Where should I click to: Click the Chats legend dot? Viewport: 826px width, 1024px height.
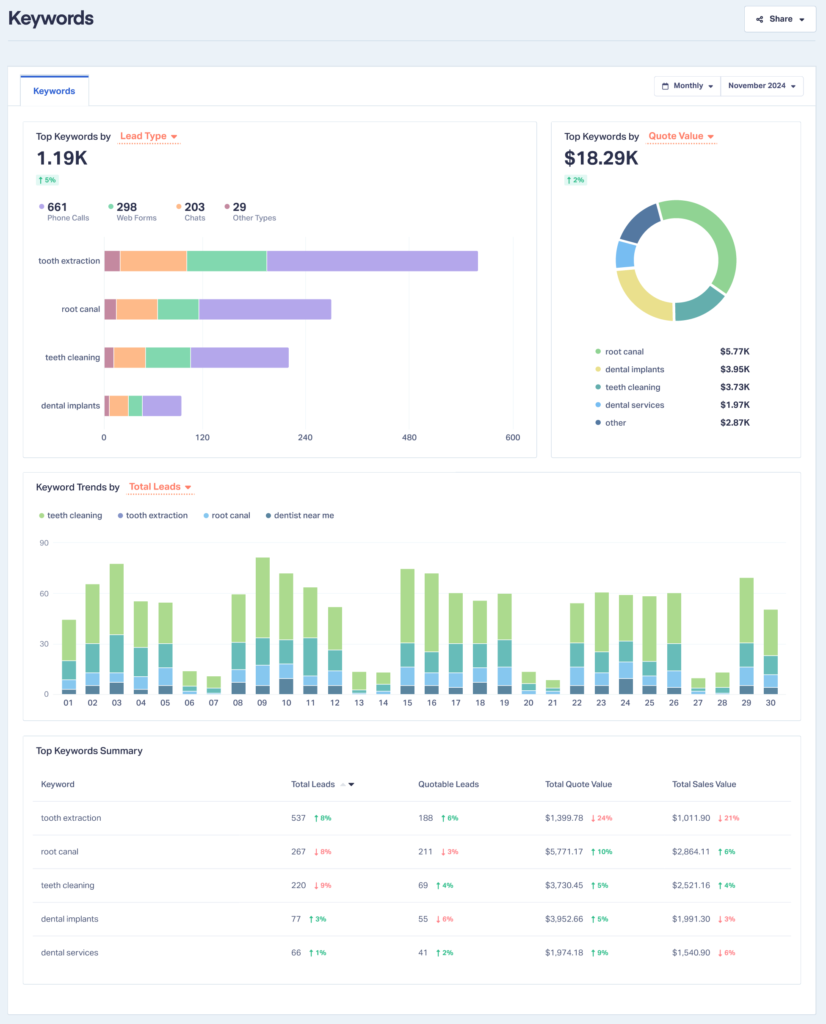(x=179, y=206)
